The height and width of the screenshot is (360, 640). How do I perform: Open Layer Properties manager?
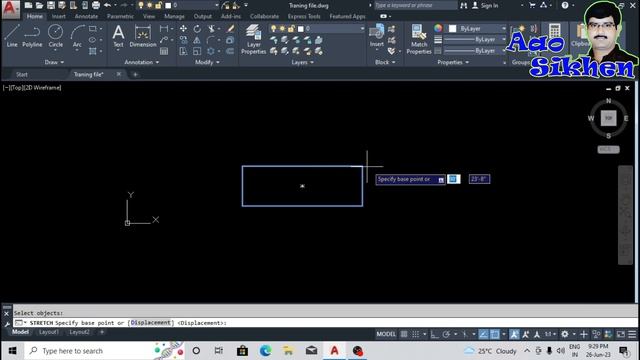253,39
